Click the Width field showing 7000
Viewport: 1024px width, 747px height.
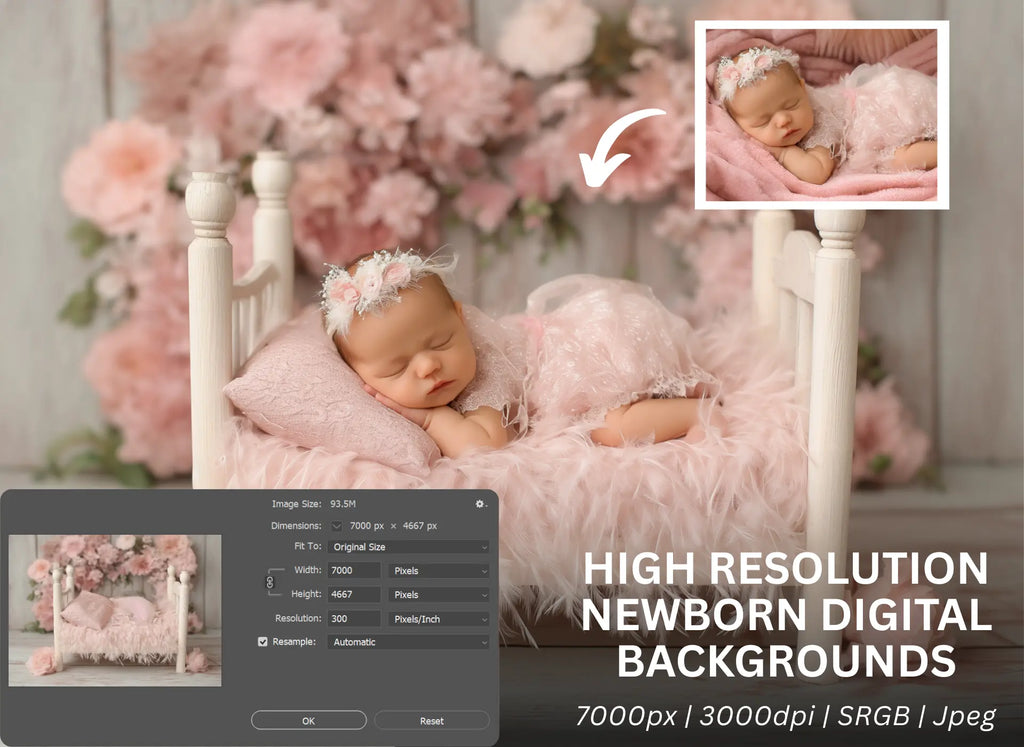tap(354, 571)
